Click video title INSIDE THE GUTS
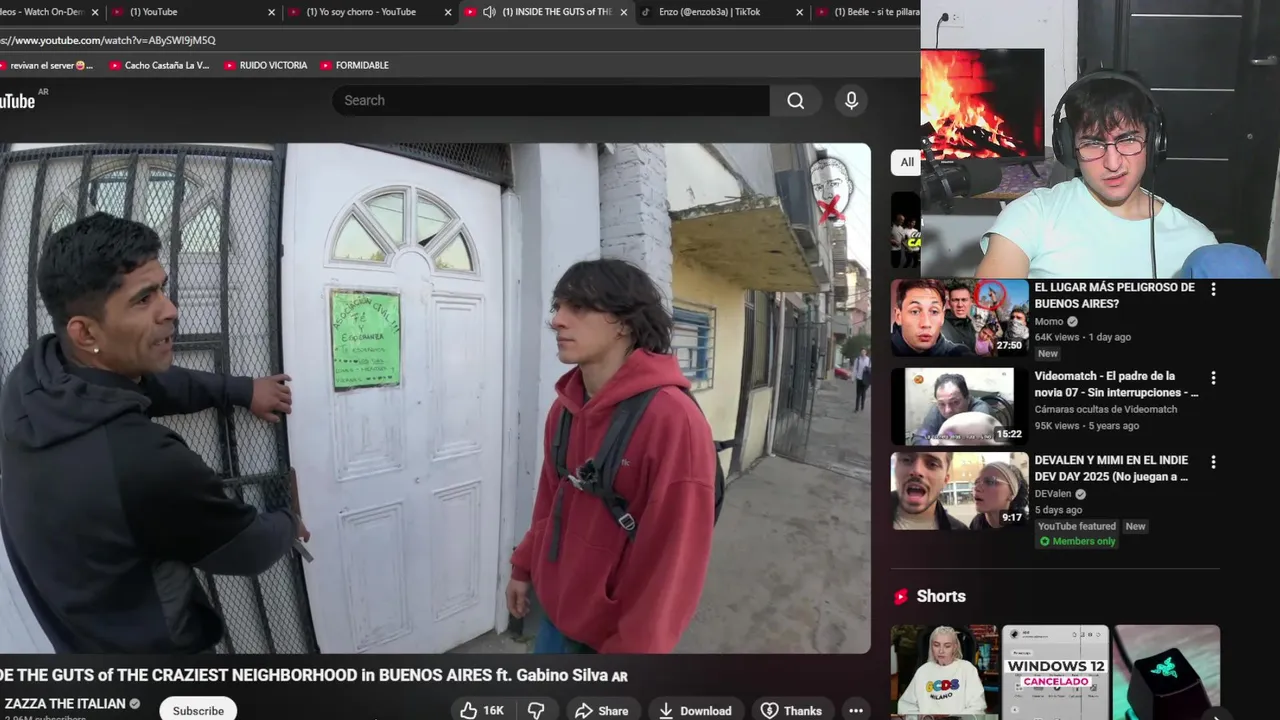 click(314, 676)
